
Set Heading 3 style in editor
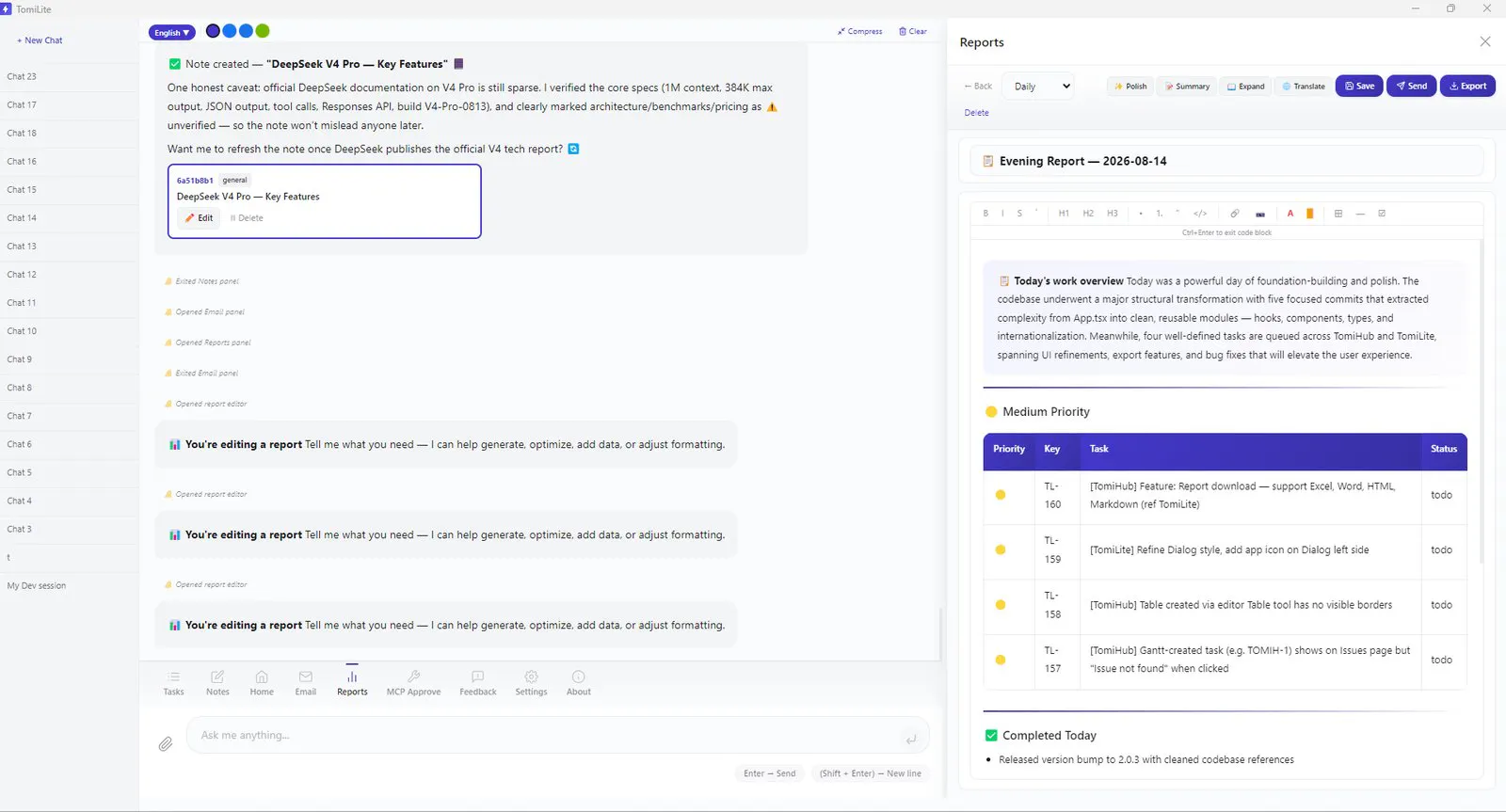click(x=1113, y=214)
